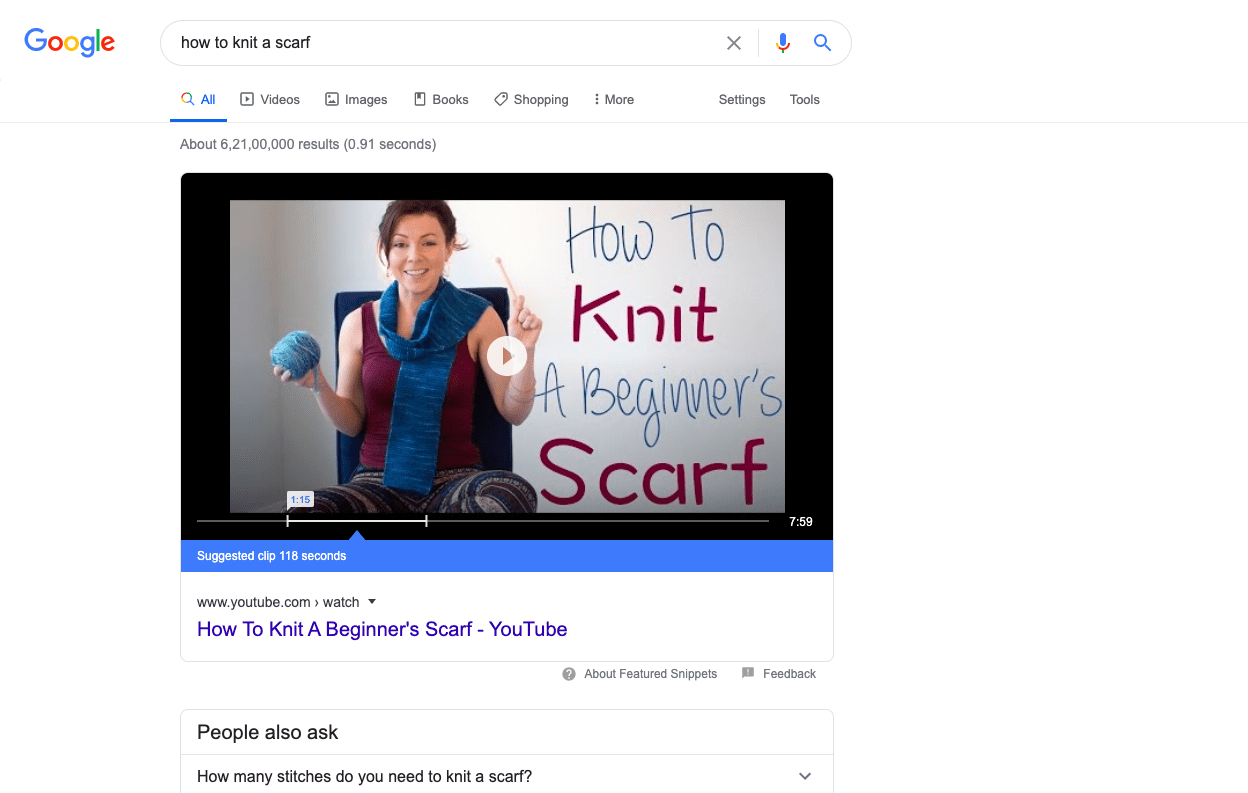Play the knitting scarf video
1248x793 pixels.
tap(507, 356)
